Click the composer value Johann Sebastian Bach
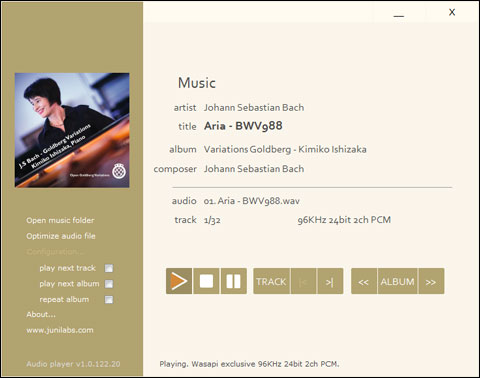 [x=254, y=169]
